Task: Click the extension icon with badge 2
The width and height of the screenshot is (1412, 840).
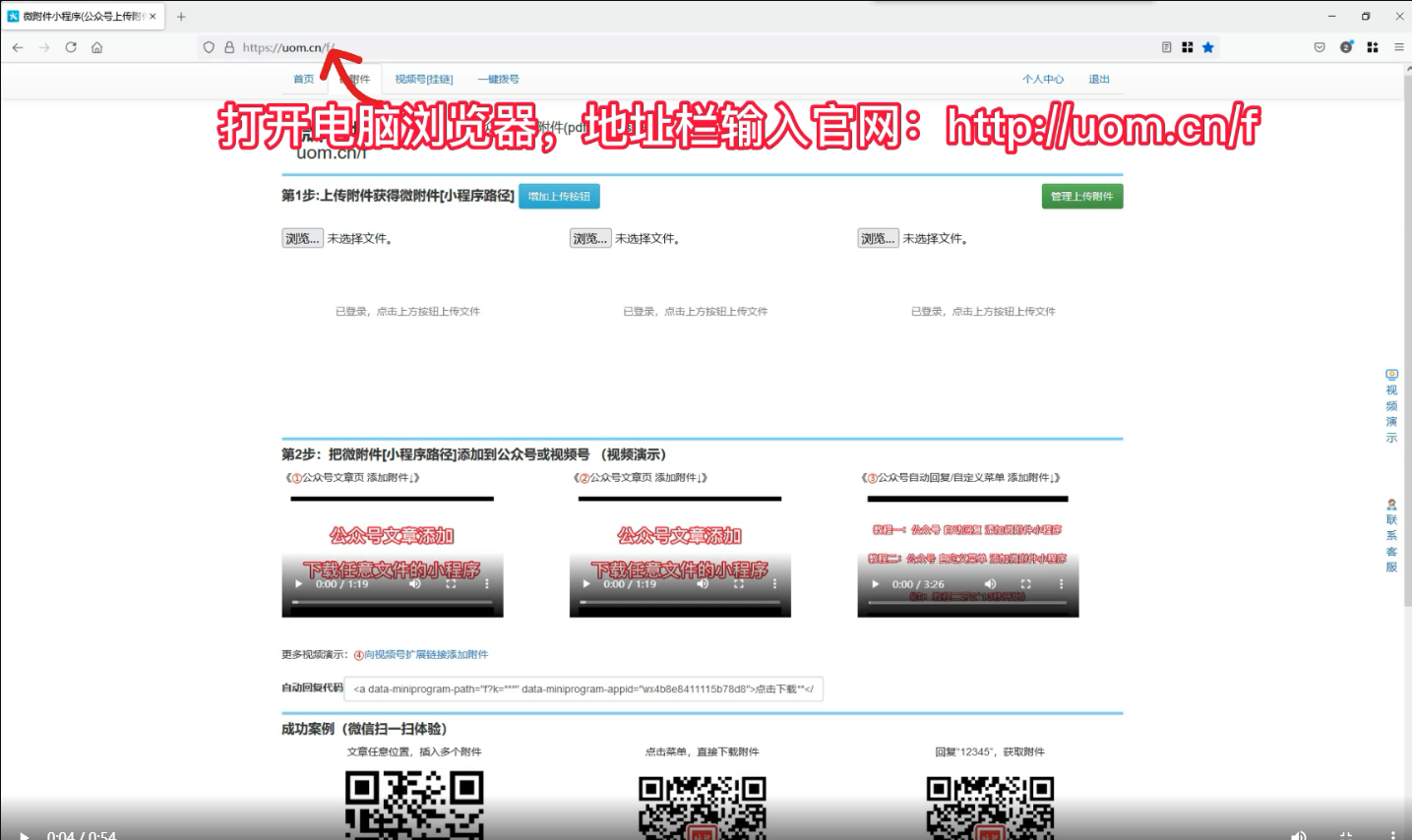Action: (1346, 47)
